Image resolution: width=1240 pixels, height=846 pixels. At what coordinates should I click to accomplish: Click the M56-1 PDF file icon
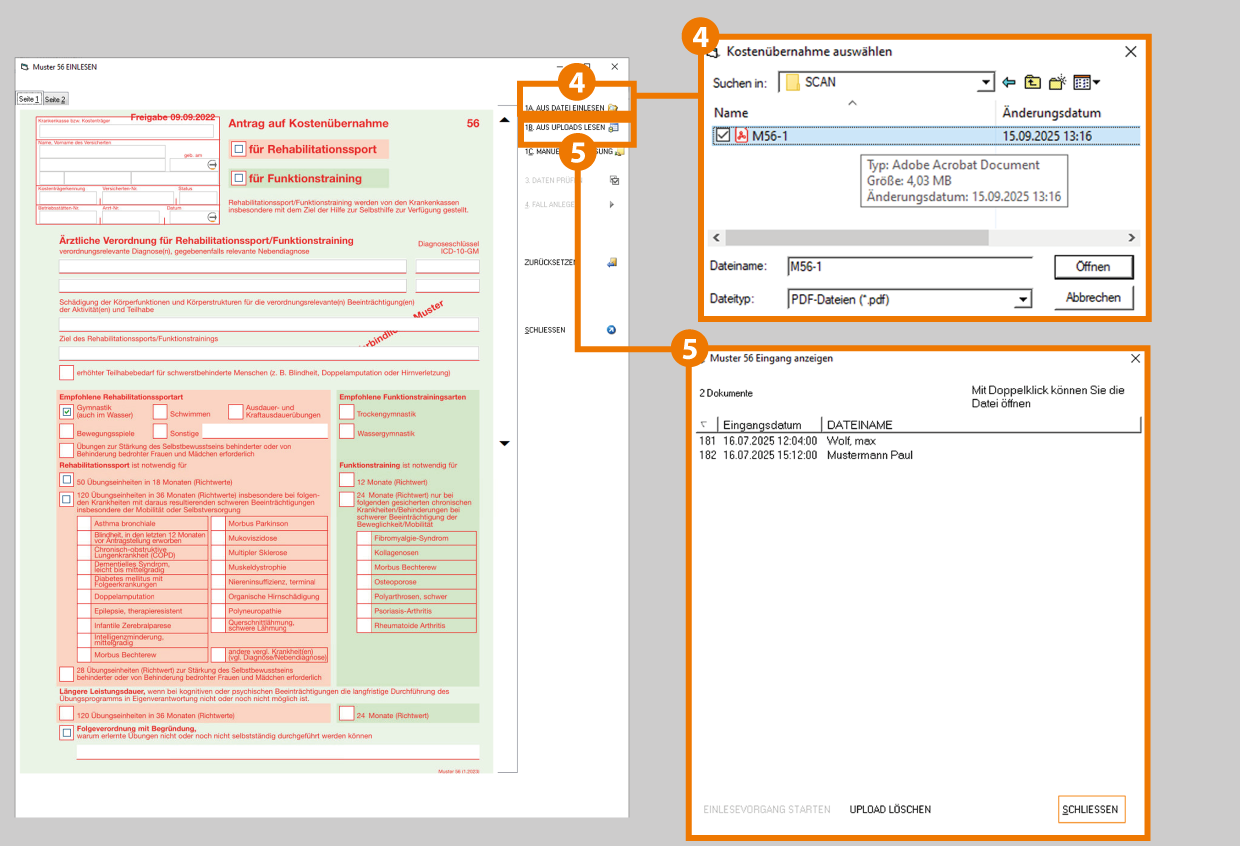[742, 136]
